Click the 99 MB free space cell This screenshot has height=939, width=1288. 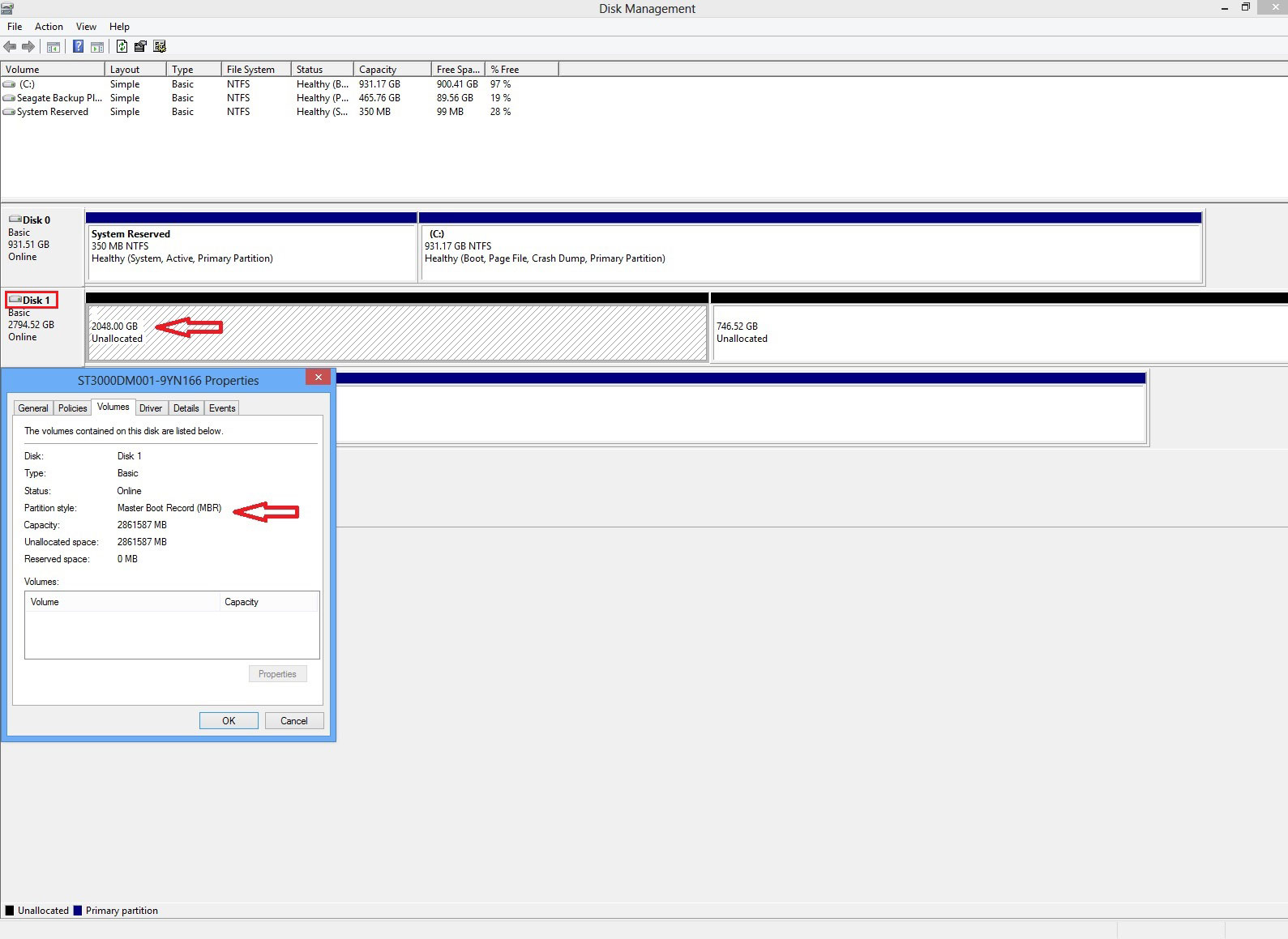(450, 112)
